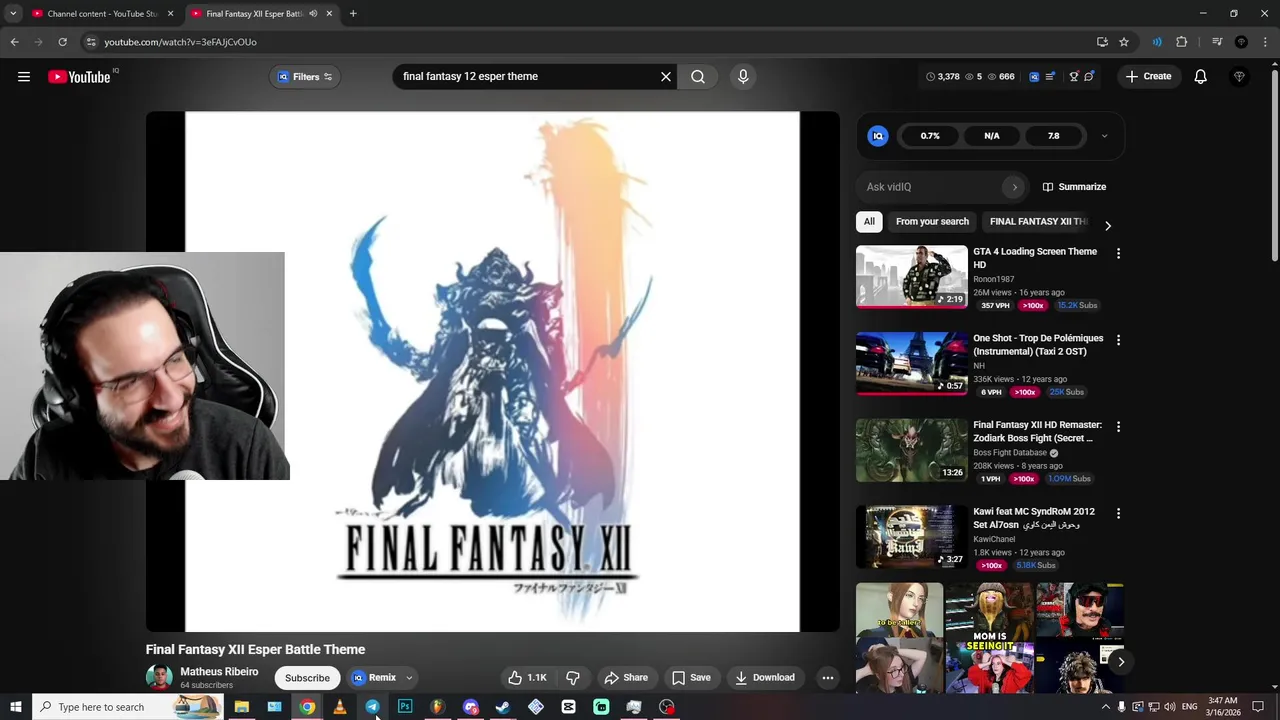Select the All filter chip
The height and width of the screenshot is (720, 1280).
click(869, 222)
